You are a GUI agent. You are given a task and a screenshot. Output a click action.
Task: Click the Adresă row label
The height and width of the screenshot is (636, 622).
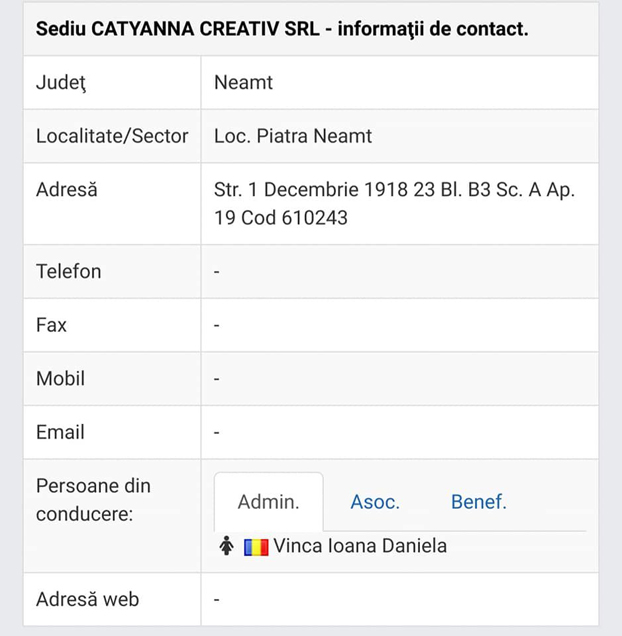pos(67,190)
